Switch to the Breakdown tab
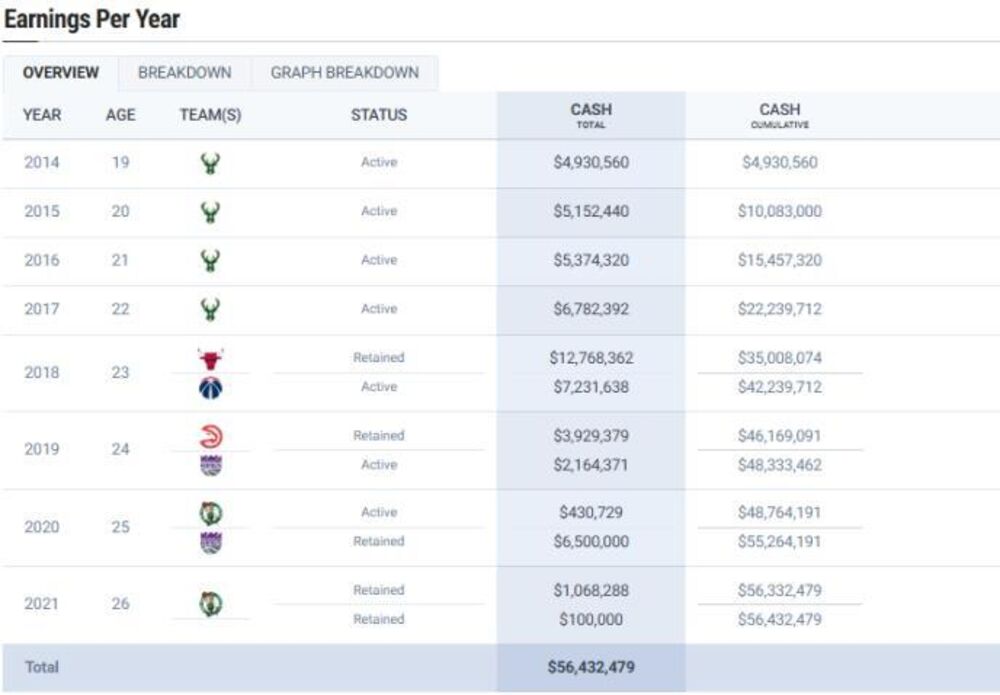This screenshot has width=1000, height=695. 184,73
